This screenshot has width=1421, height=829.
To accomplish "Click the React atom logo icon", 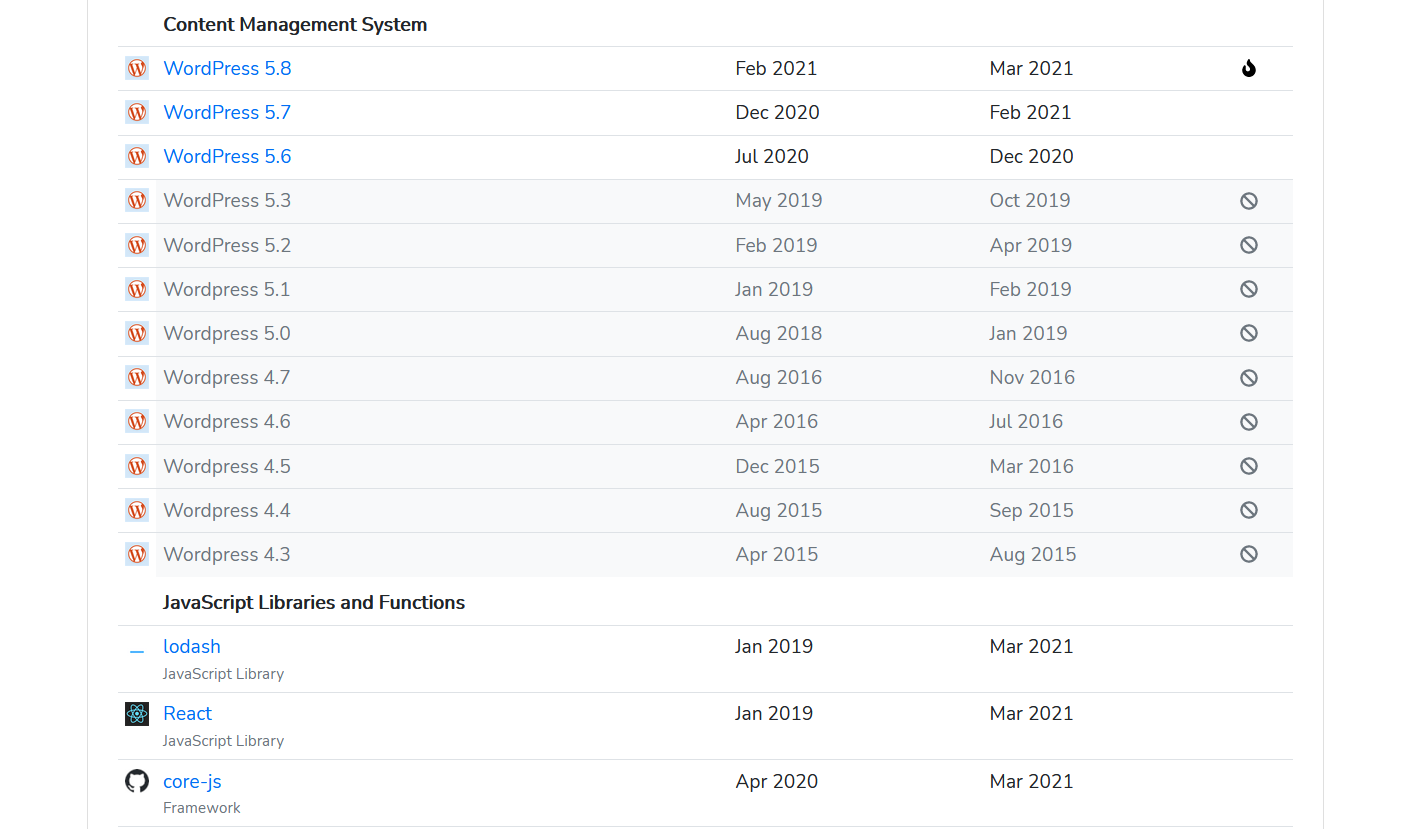I will 137,714.
